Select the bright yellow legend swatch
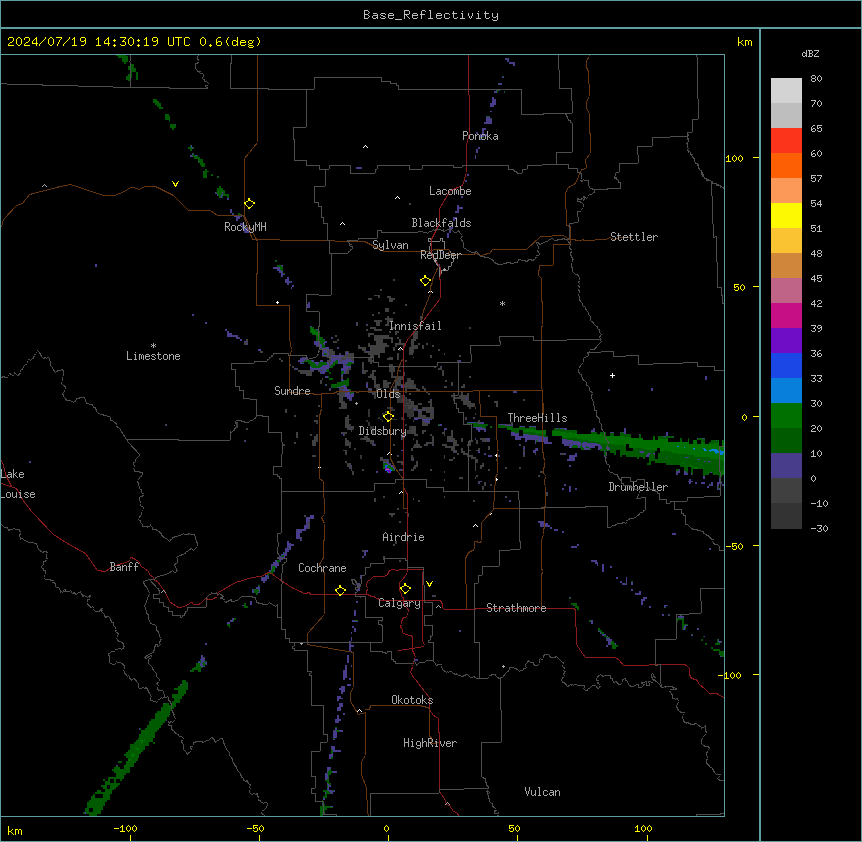This screenshot has height=842, width=862. (786, 215)
